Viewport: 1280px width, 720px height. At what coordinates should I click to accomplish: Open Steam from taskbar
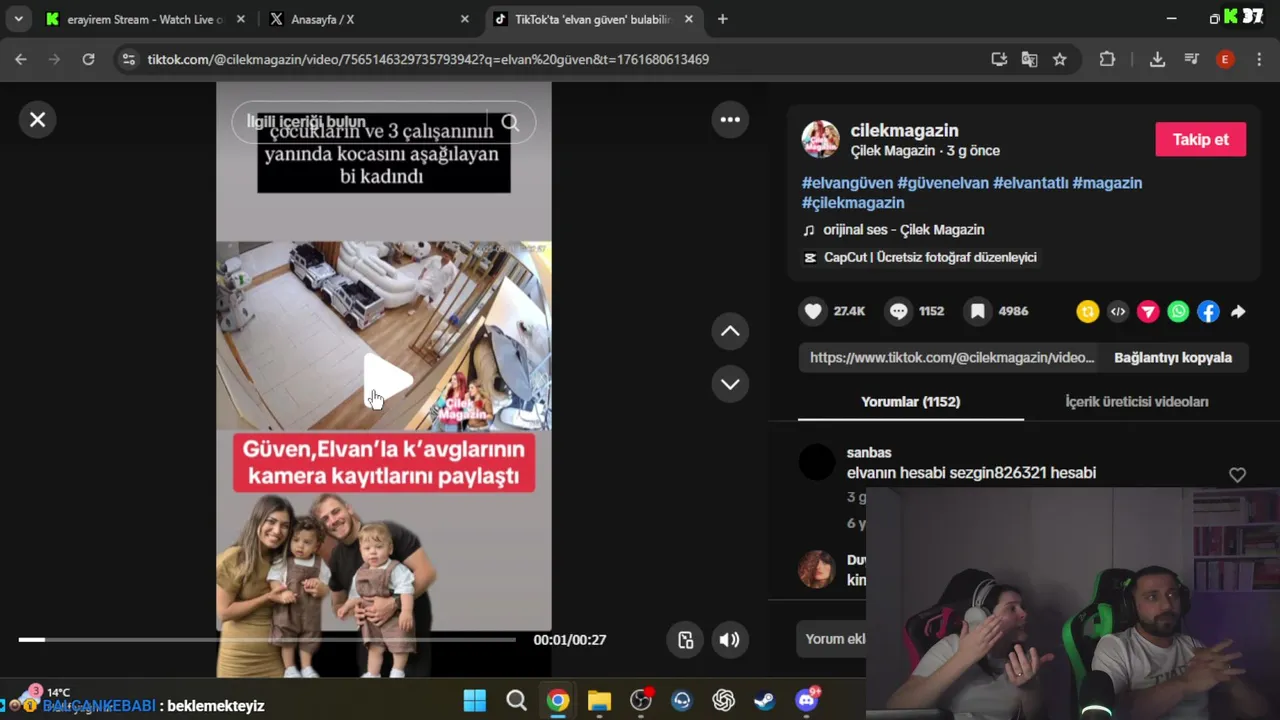765,700
